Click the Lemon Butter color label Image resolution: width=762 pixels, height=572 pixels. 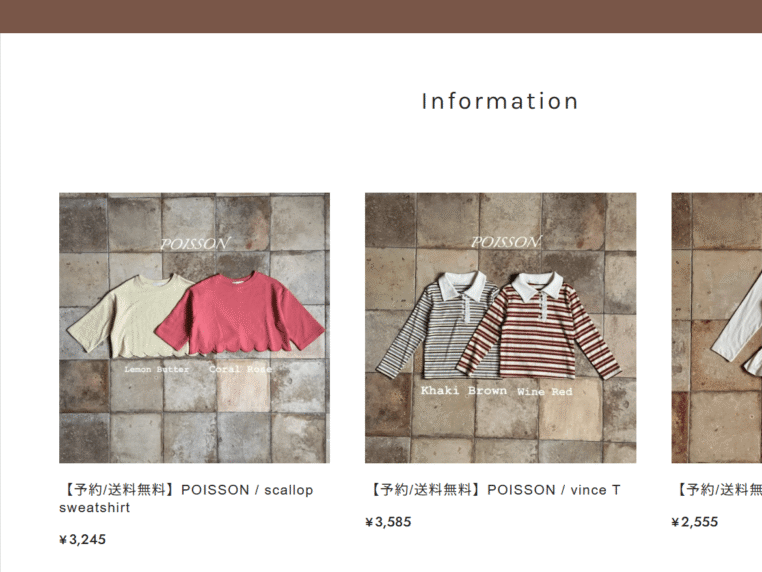[157, 369]
